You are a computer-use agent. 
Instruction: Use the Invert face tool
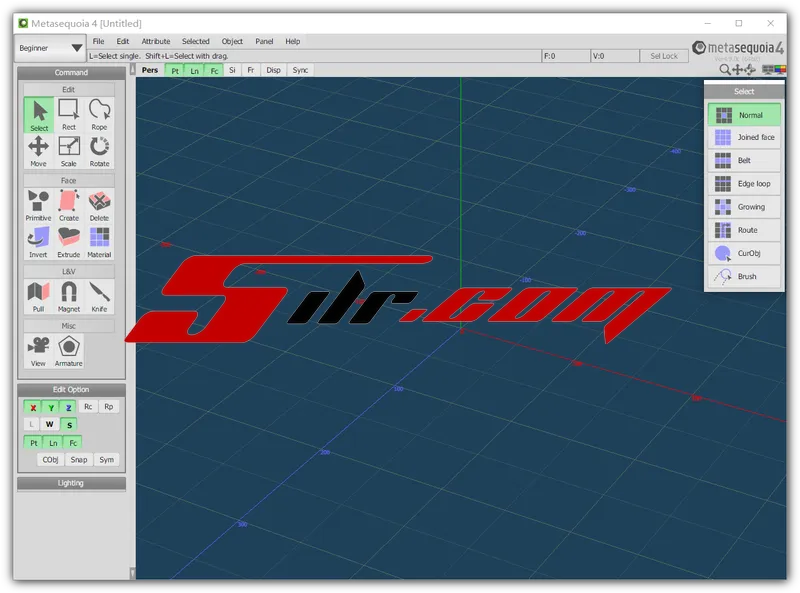pos(39,242)
